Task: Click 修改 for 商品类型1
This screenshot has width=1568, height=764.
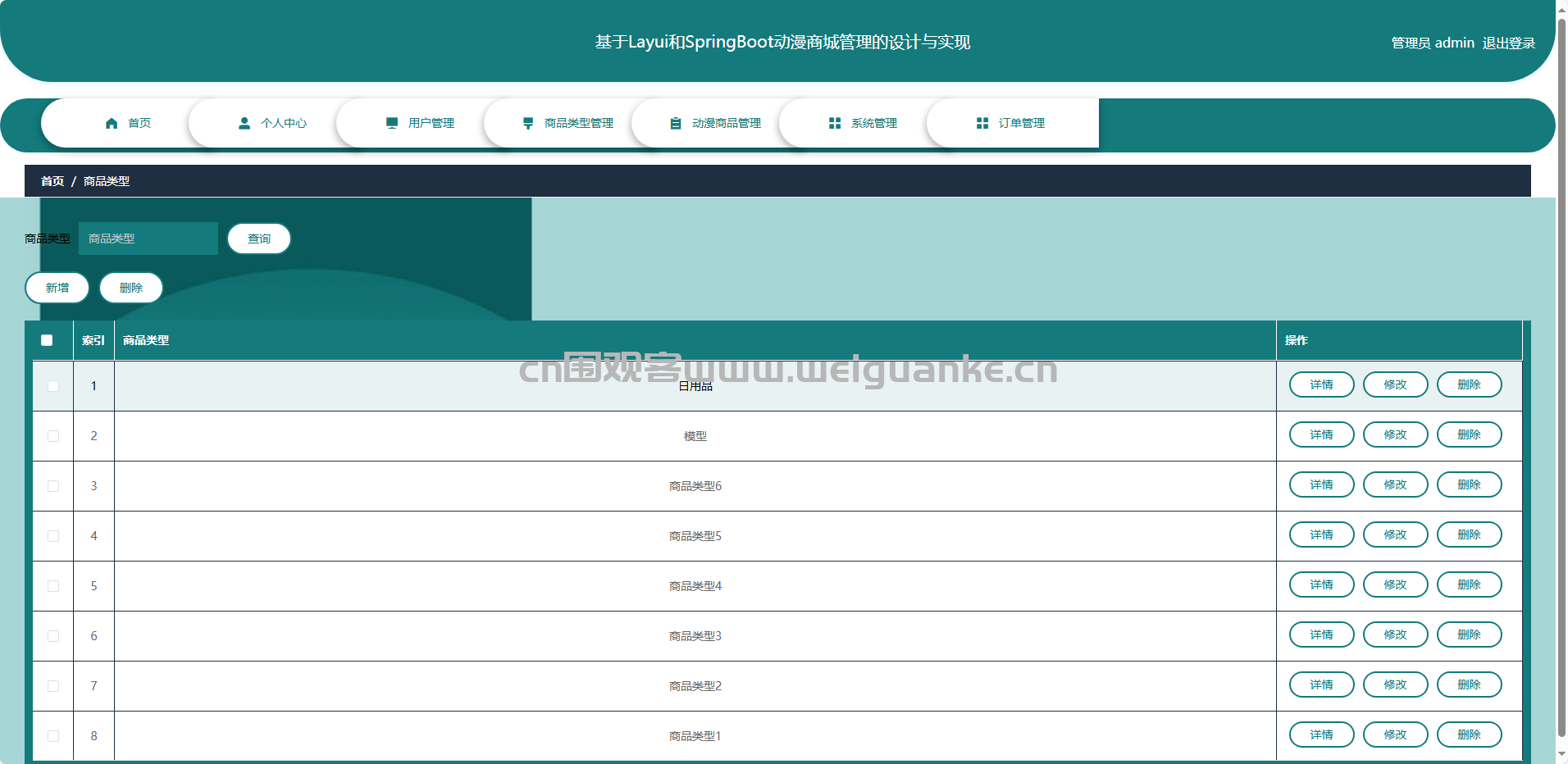Action: [1396, 734]
